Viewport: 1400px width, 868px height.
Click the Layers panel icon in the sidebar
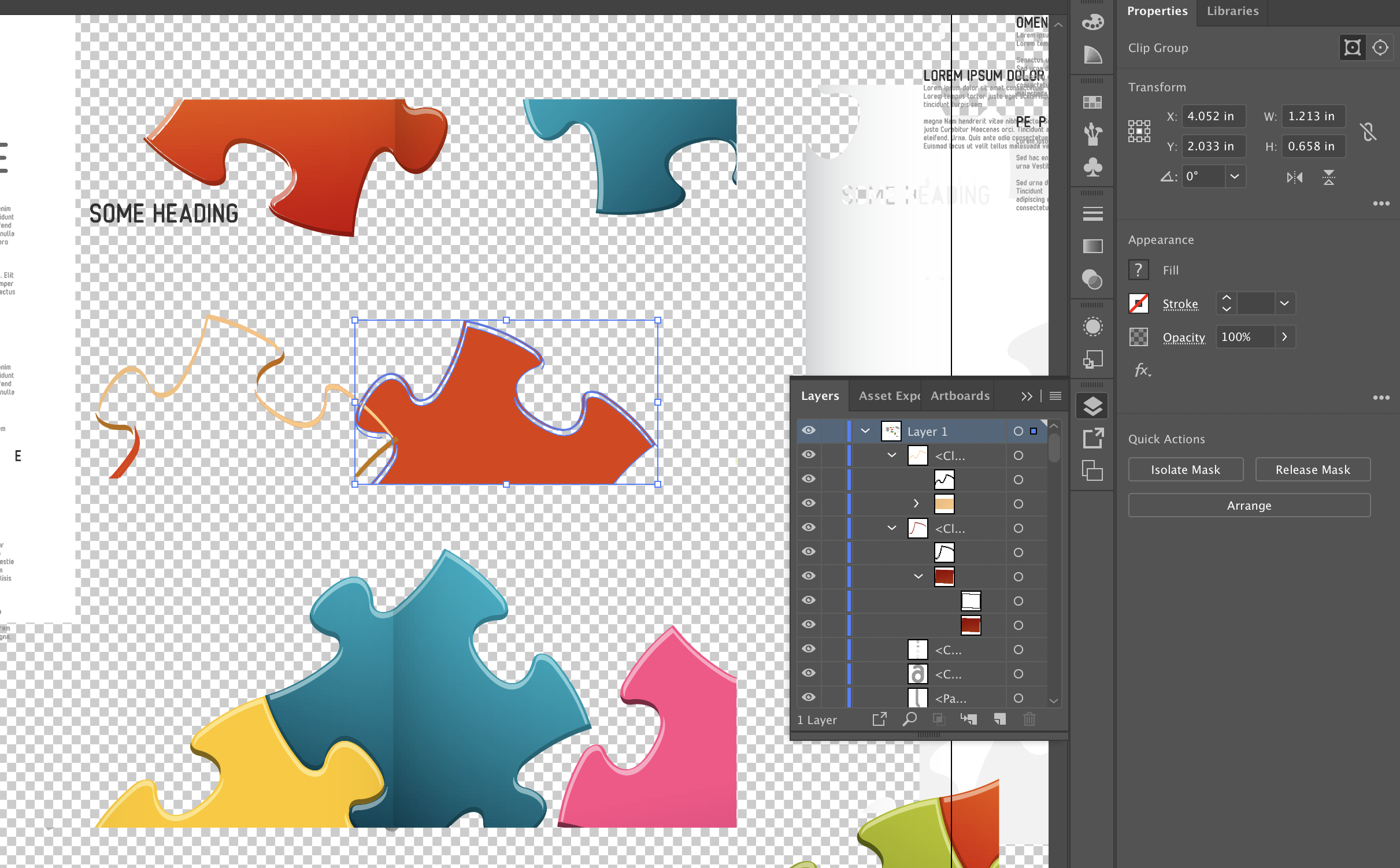point(1092,406)
